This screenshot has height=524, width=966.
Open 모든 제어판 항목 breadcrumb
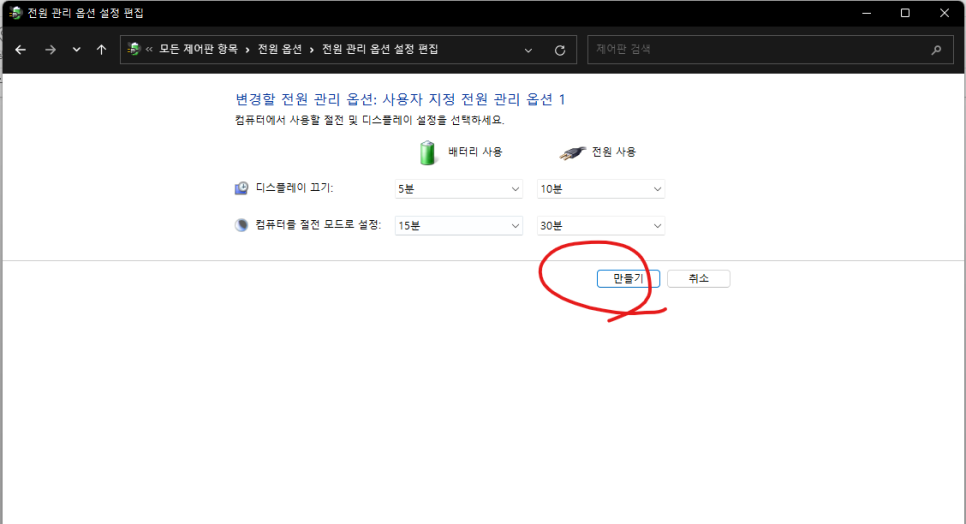click(198, 49)
